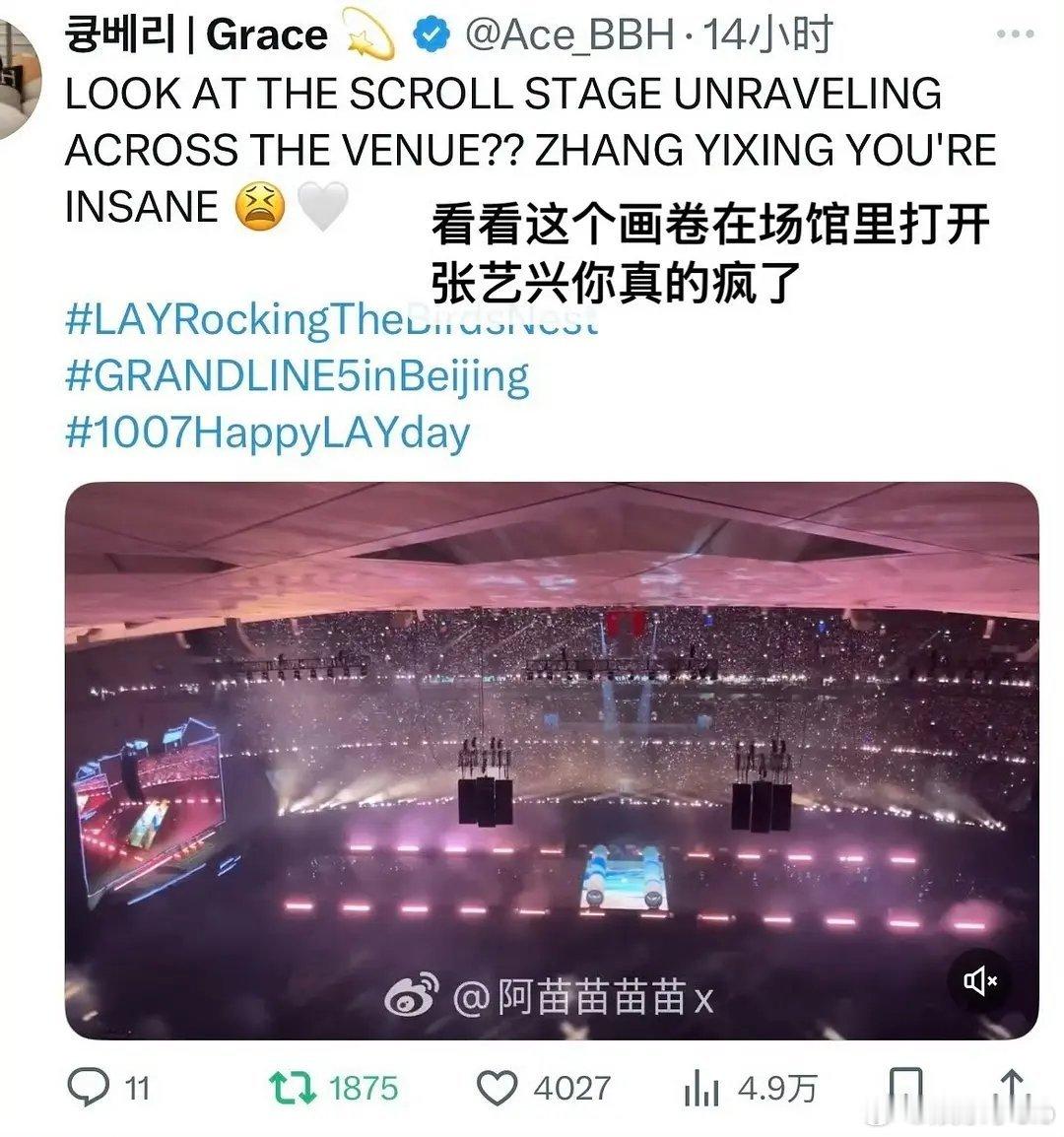Like the tweet with heart icon
Image resolution: width=1064 pixels, height=1137 pixels.
[497, 1088]
